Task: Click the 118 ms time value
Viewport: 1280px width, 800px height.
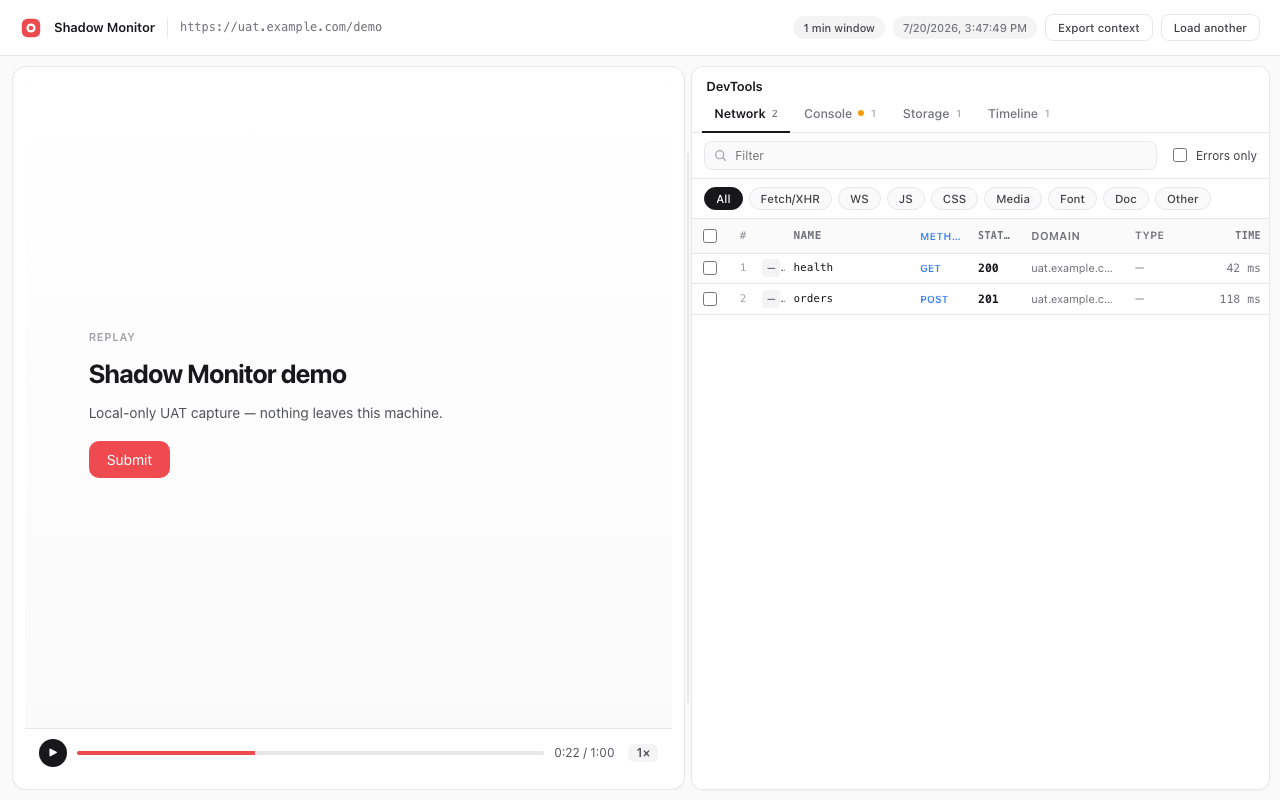Action: [x=1240, y=299]
